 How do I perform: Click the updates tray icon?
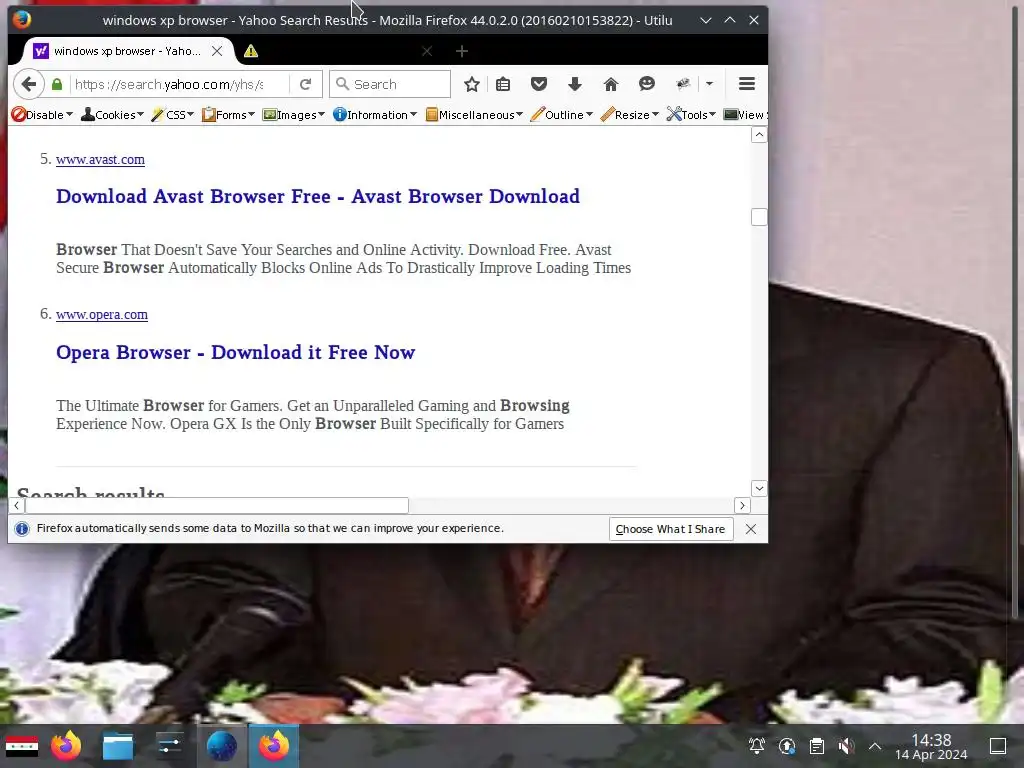click(x=787, y=746)
